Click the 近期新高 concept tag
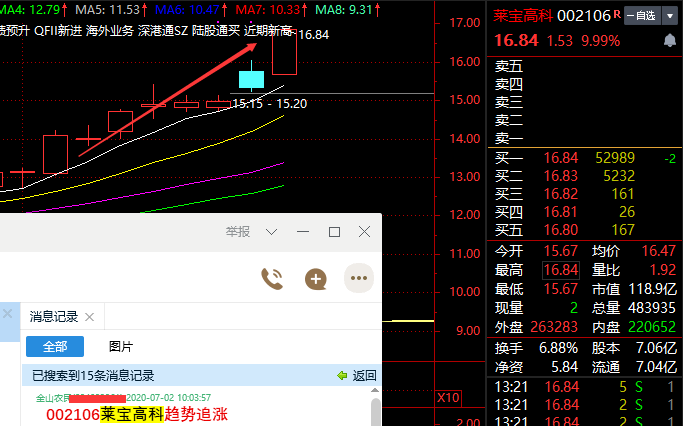Screen dimensions: 683x426 pos(267,31)
